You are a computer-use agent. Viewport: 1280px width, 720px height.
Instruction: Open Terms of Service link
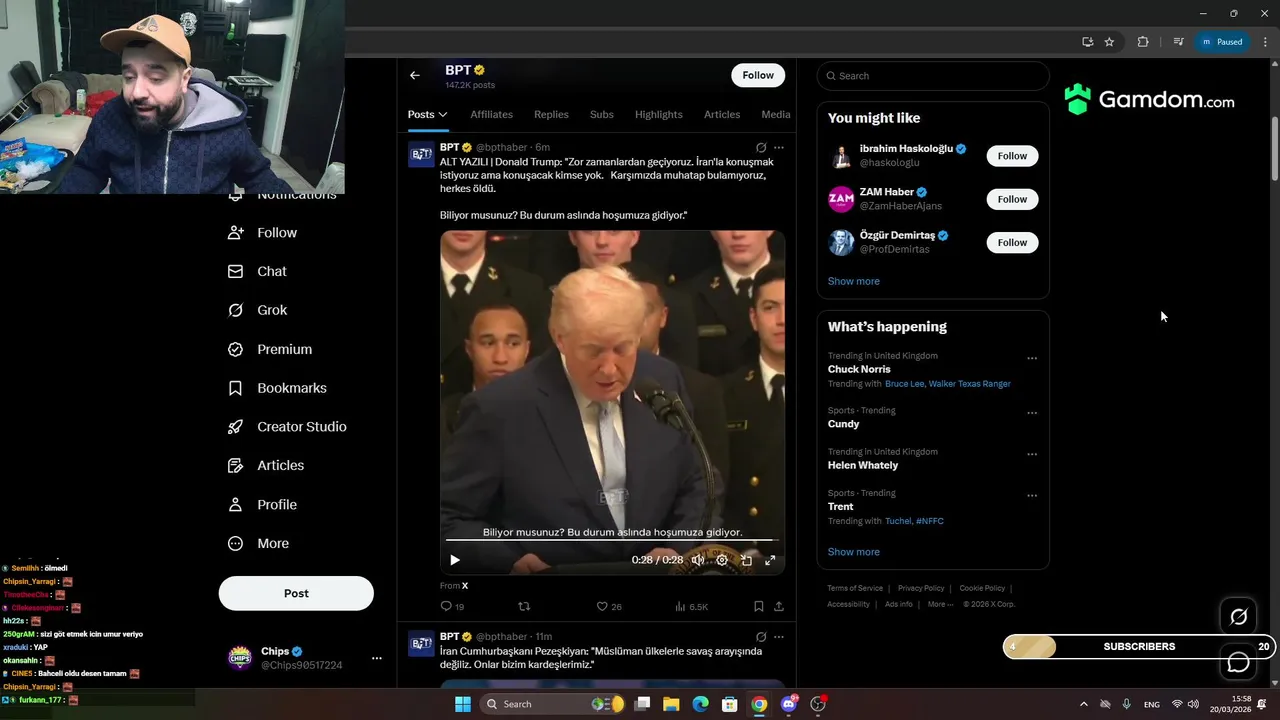[x=855, y=588]
